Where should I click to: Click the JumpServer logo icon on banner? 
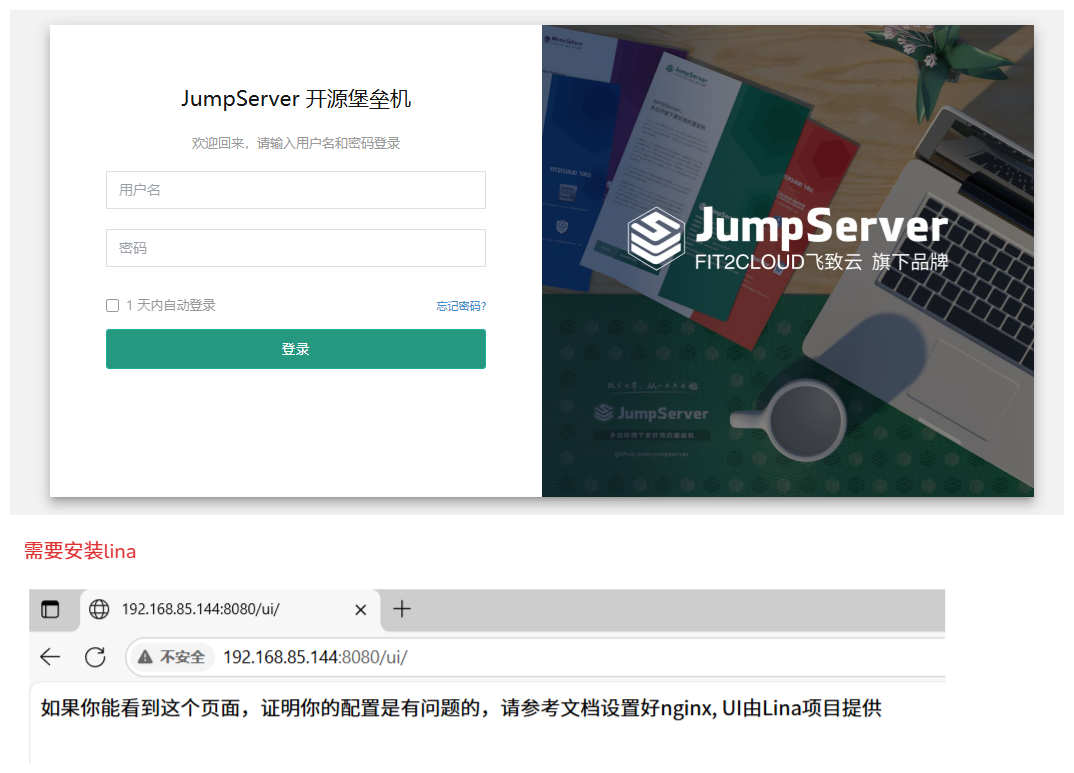tap(655, 238)
